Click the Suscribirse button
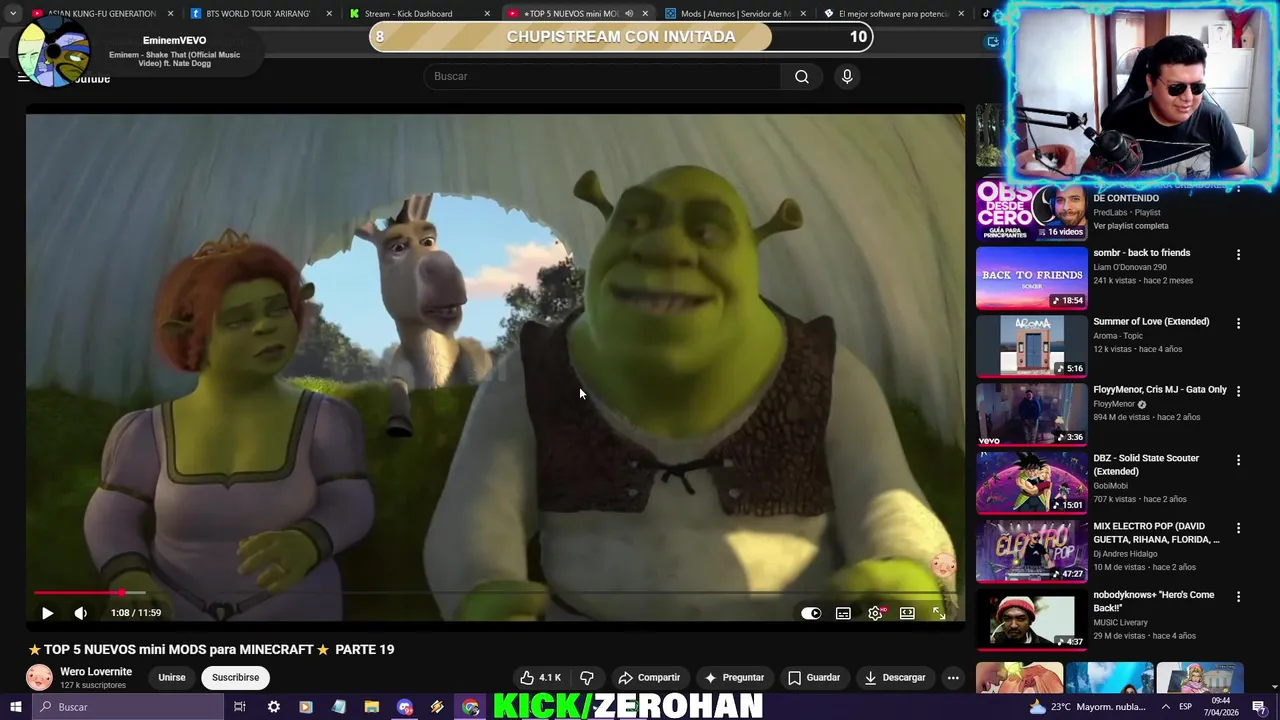This screenshot has width=1280, height=720. pos(235,677)
